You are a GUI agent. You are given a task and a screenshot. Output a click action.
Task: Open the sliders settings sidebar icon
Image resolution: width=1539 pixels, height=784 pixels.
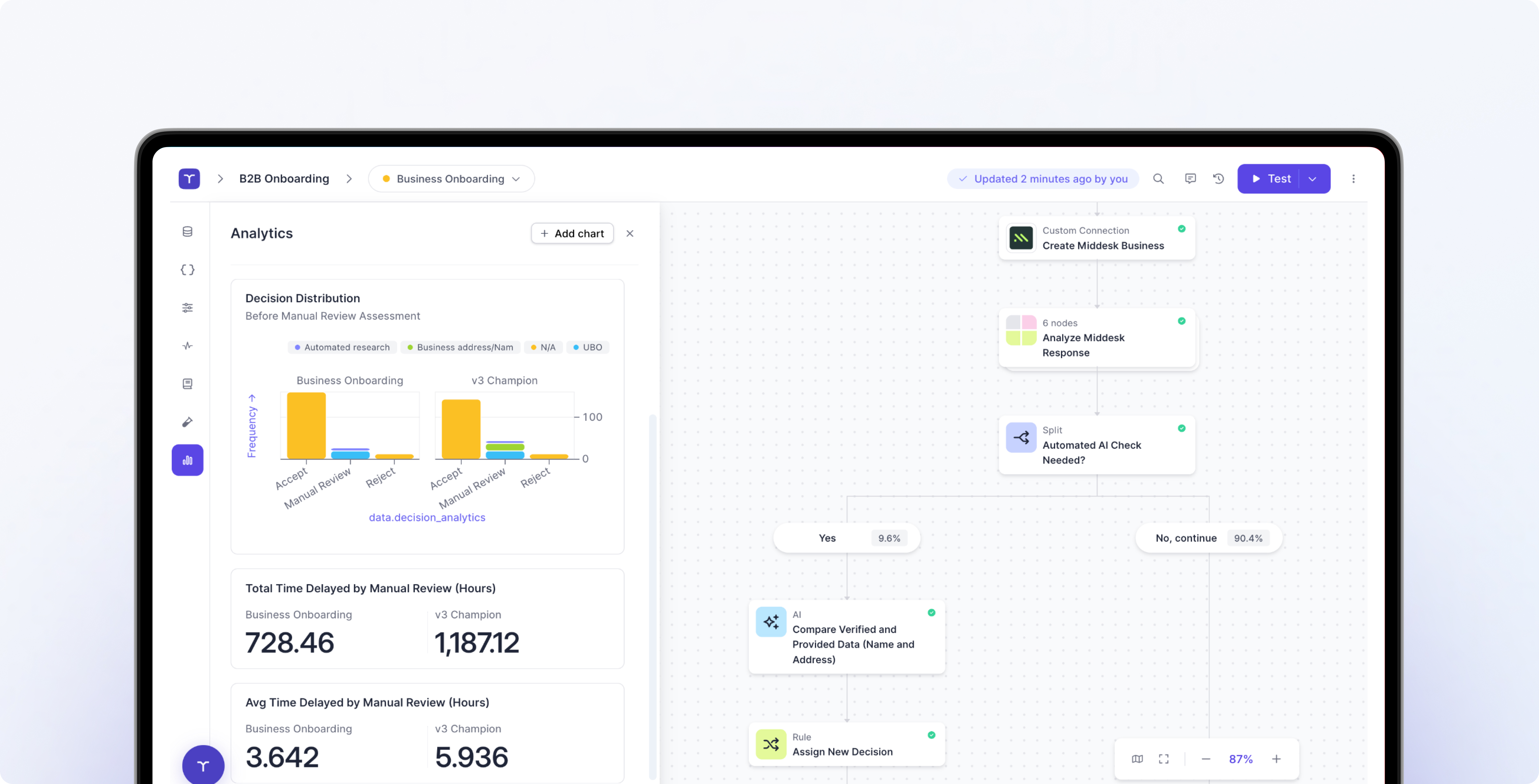click(187, 308)
